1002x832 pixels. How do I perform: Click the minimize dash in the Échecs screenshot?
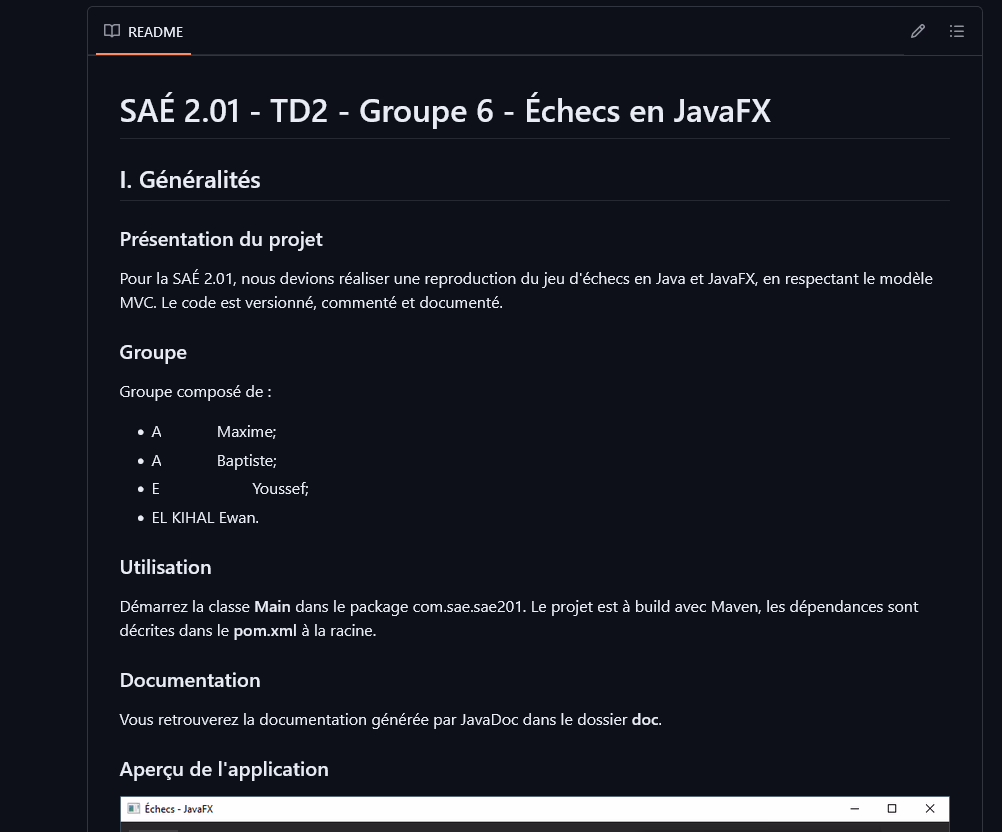[x=854, y=808]
